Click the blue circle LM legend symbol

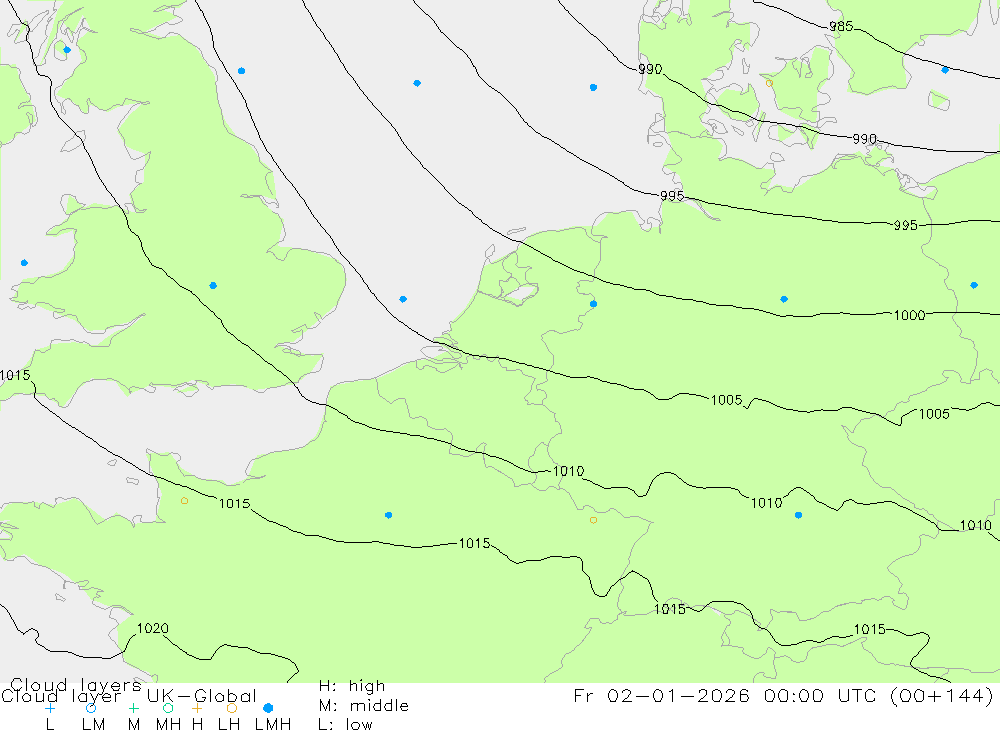click(x=91, y=708)
